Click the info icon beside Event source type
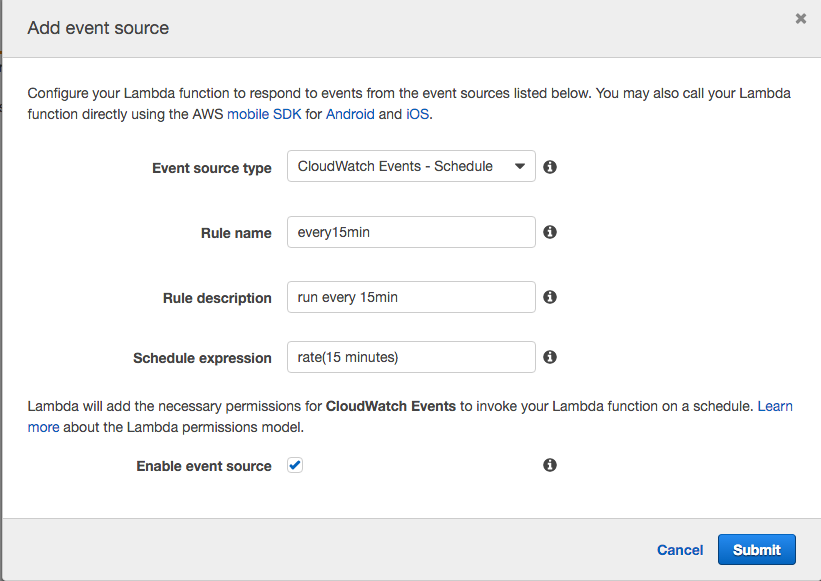This screenshot has height=581, width=821. pos(549,166)
